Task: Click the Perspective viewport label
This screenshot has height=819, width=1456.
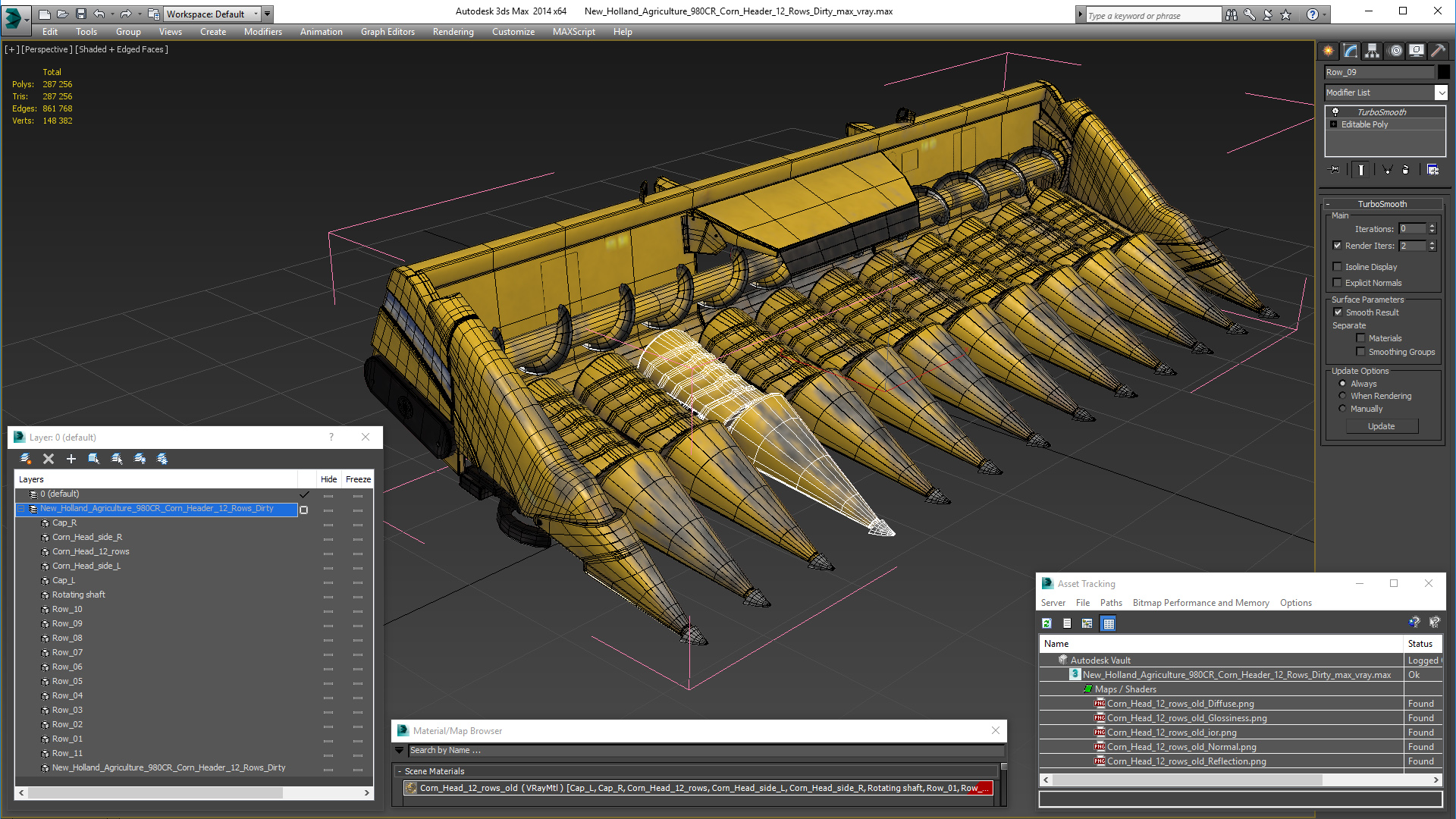Action: [47, 49]
